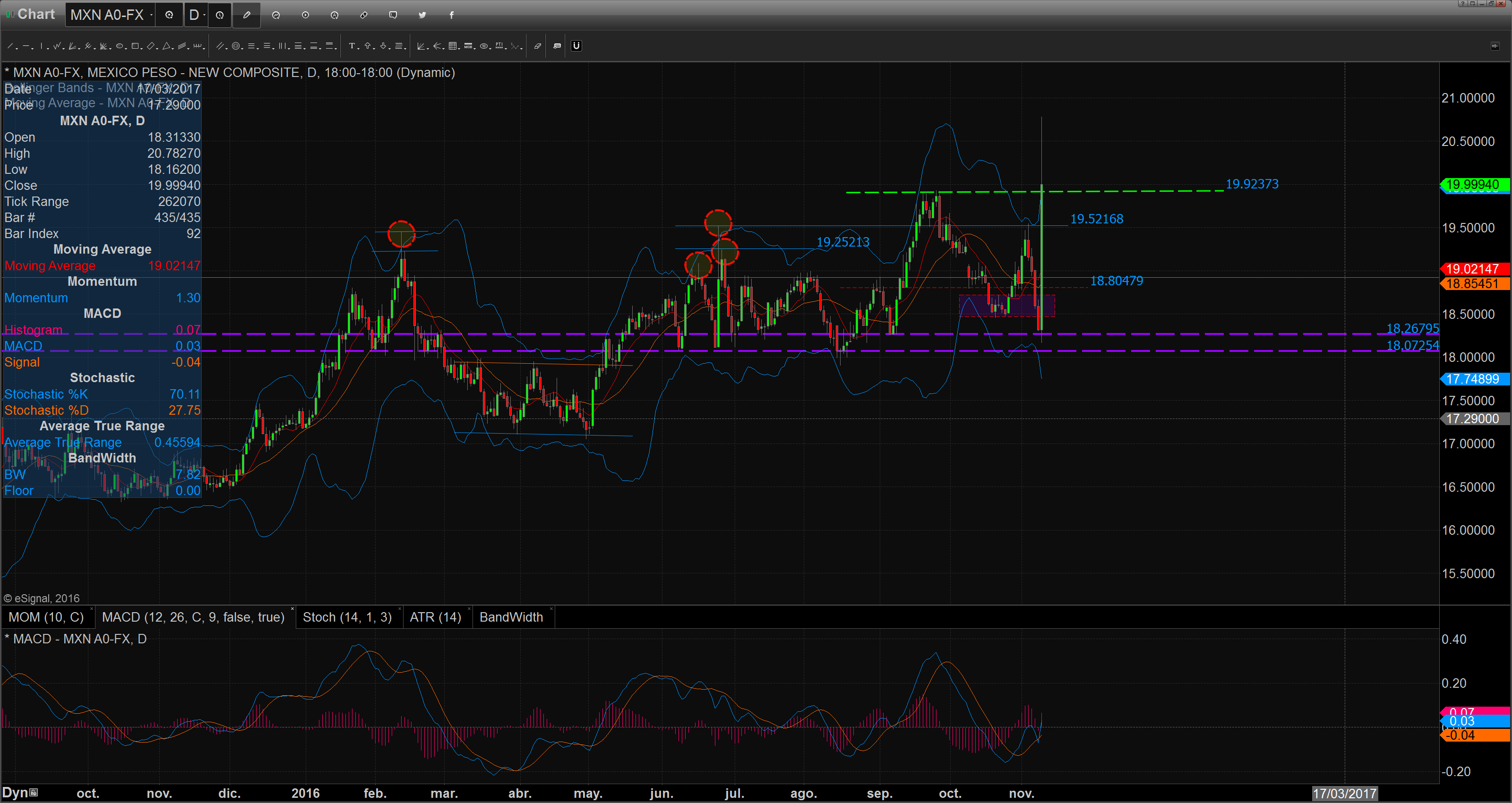Close the ATR (14) tab
This screenshot has height=803, width=1512.
pos(469,609)
